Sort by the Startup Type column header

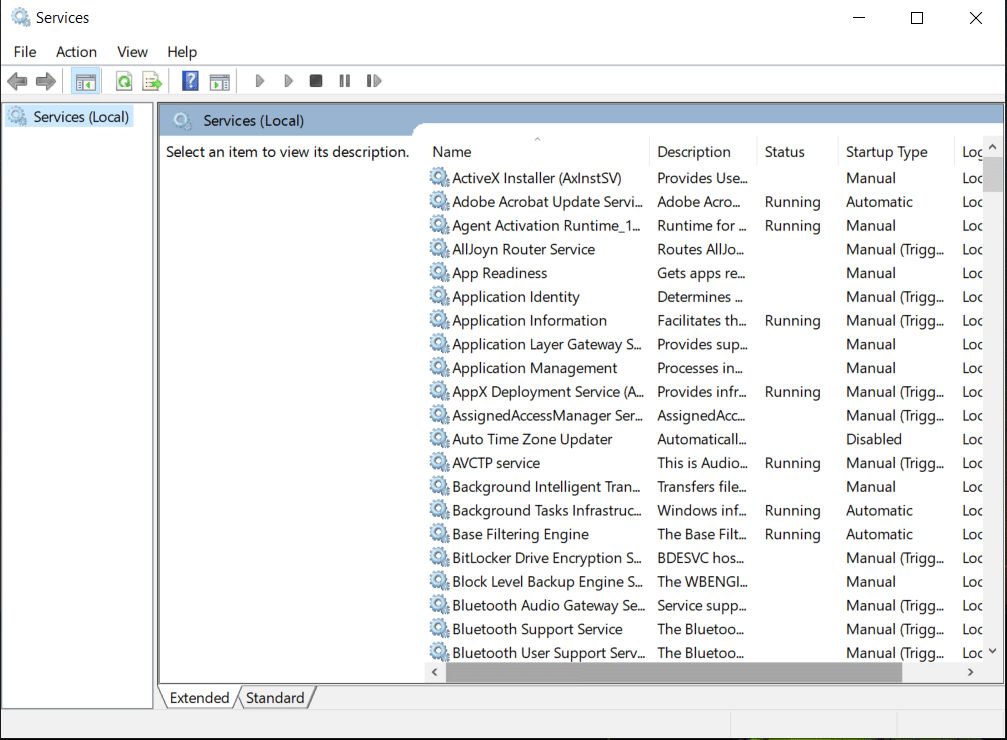pos(897,152)
